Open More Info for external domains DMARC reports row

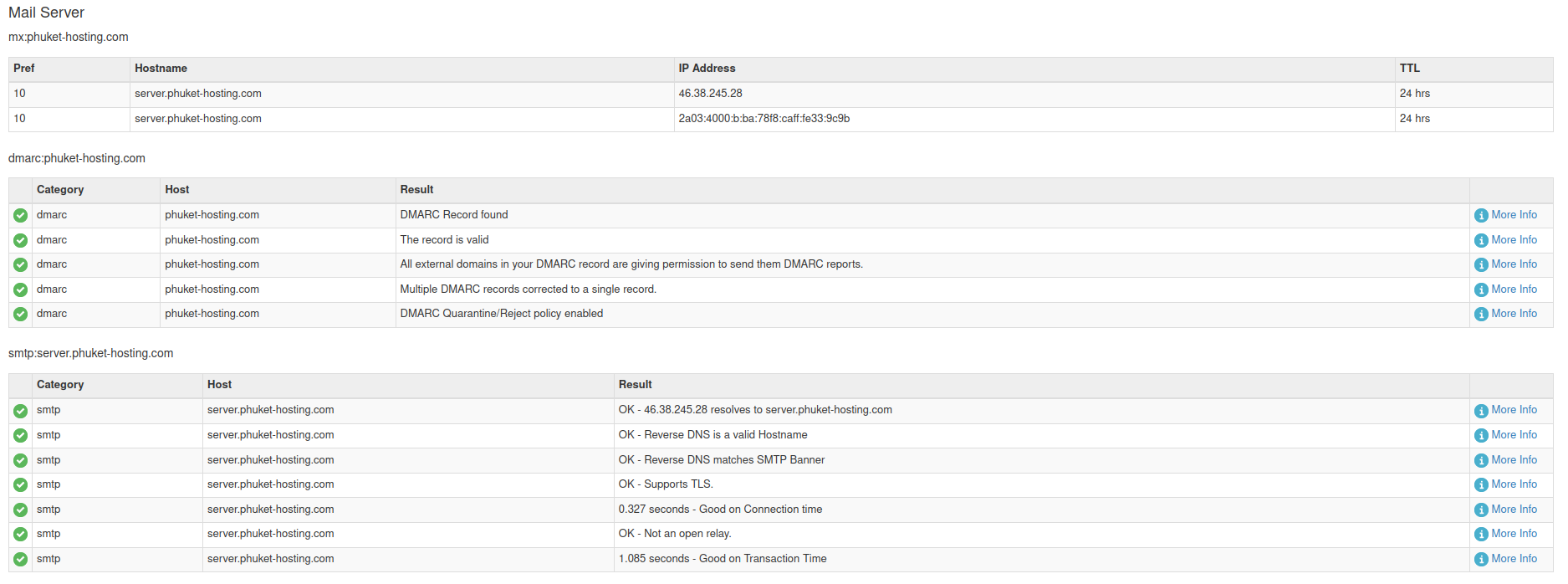point(1514,264)
